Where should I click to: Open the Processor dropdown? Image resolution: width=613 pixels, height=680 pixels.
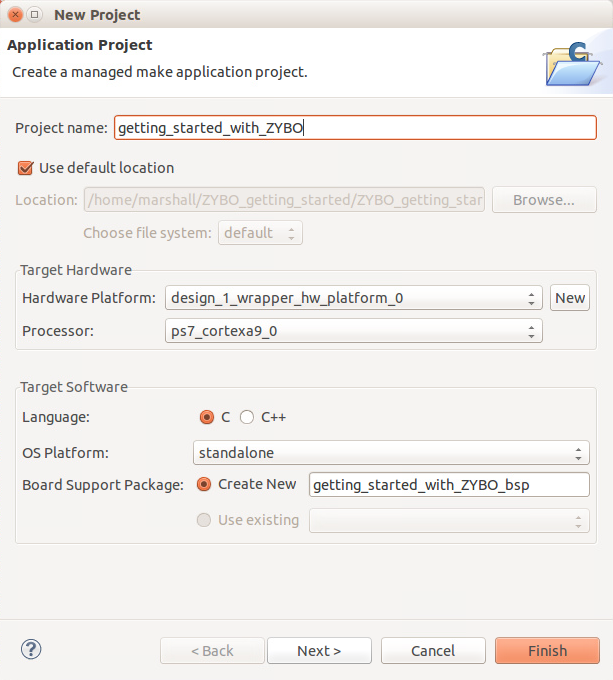tap(353, 331)
